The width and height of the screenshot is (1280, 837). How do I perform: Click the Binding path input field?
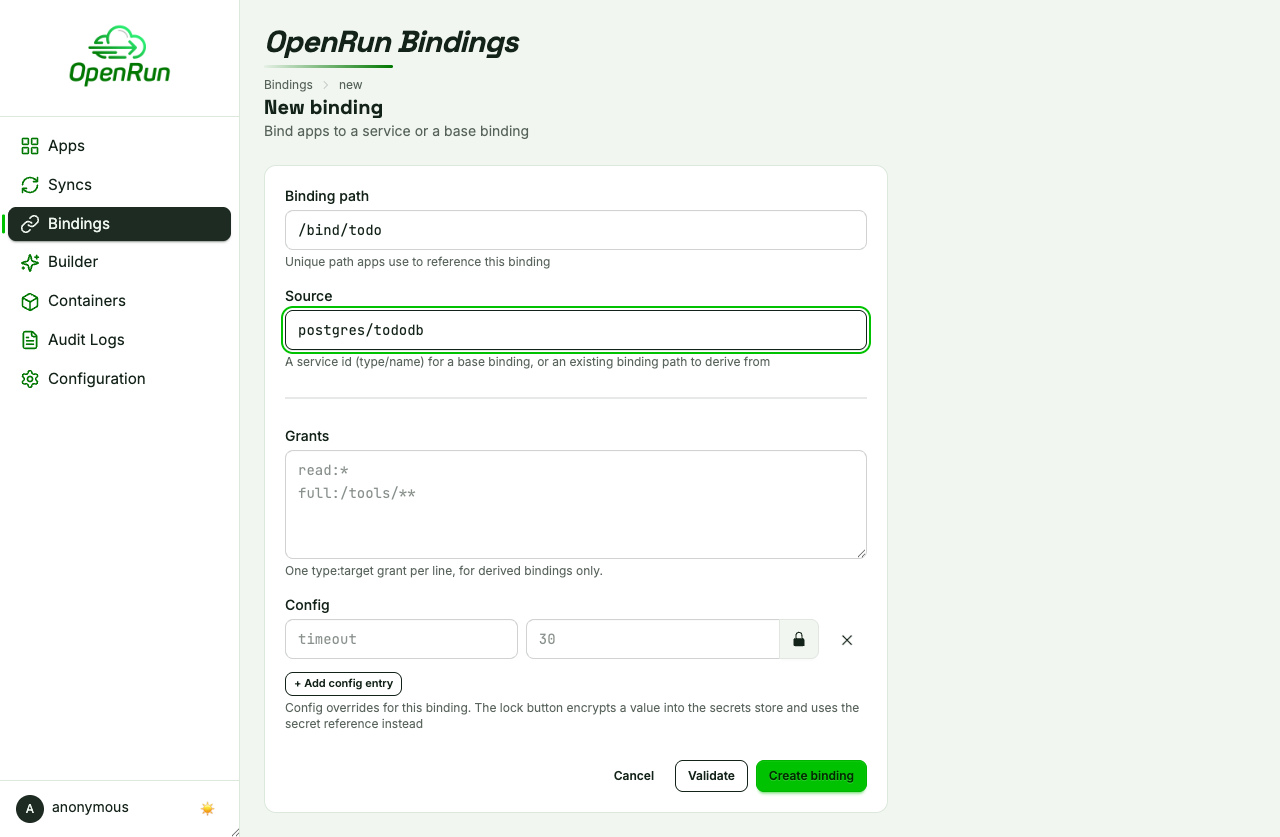click(576, 230)
